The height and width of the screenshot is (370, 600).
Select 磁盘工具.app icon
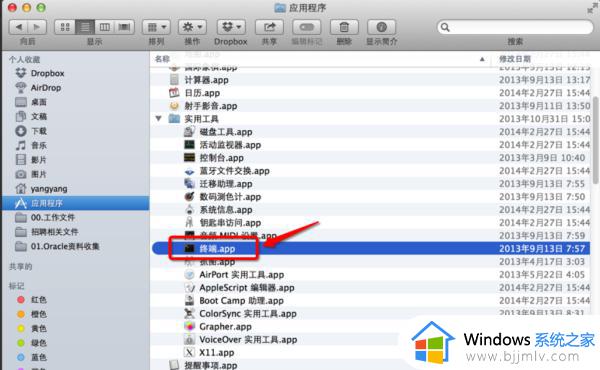tap(189, 132)
